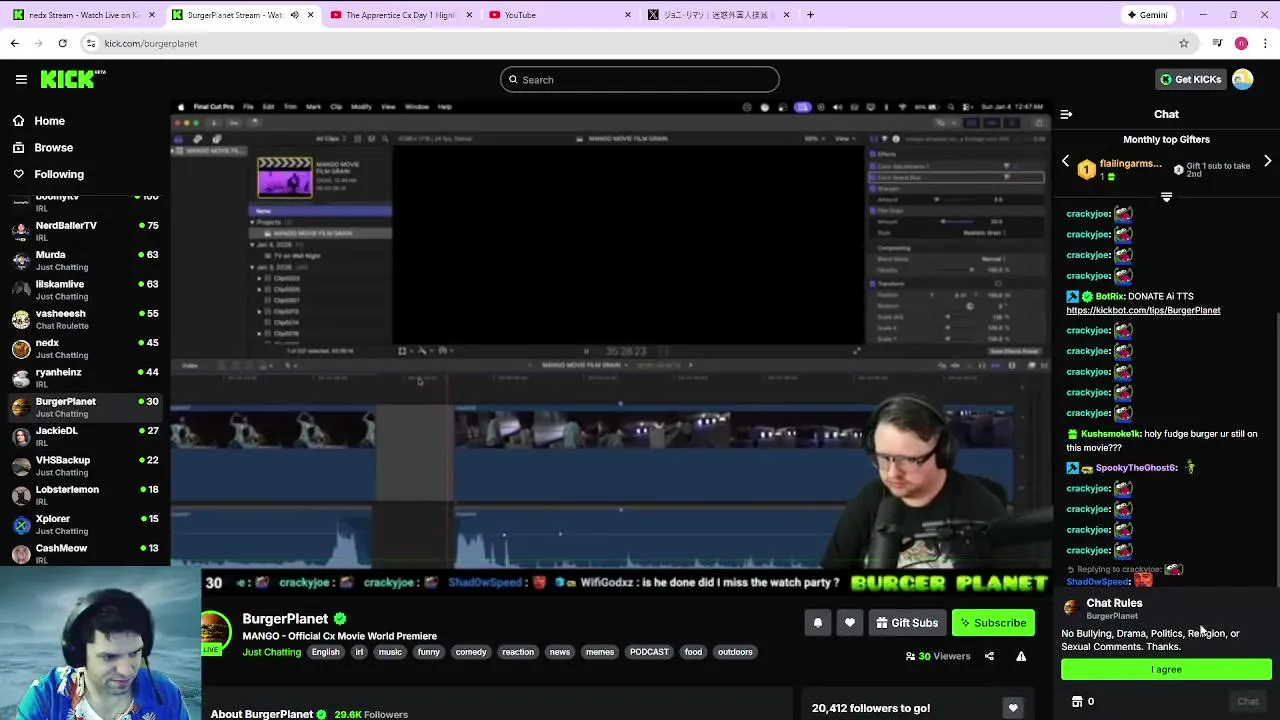Click the comedy tag
Screen dimensions: 1280x720
click(x=471, y=652)
